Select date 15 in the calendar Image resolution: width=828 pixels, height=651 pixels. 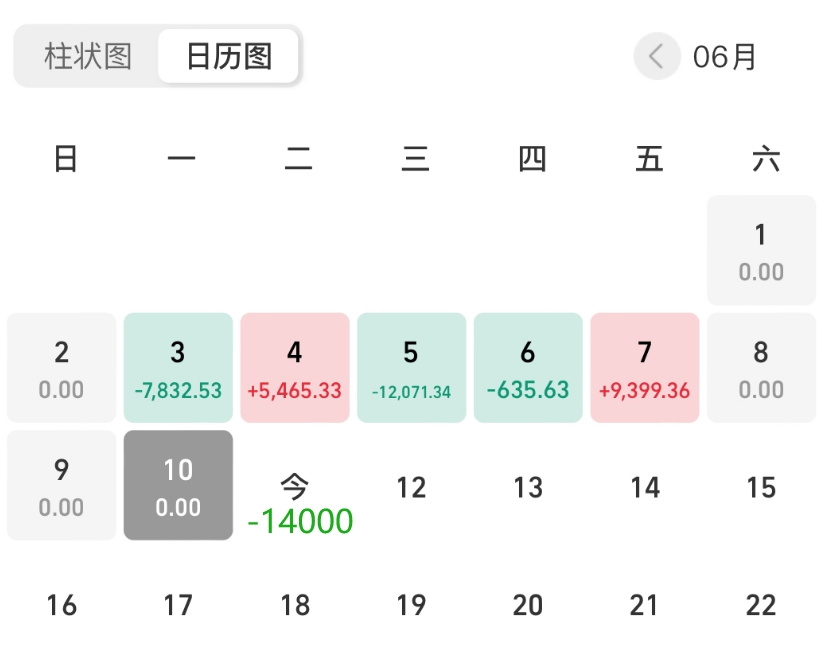point(761,487)
